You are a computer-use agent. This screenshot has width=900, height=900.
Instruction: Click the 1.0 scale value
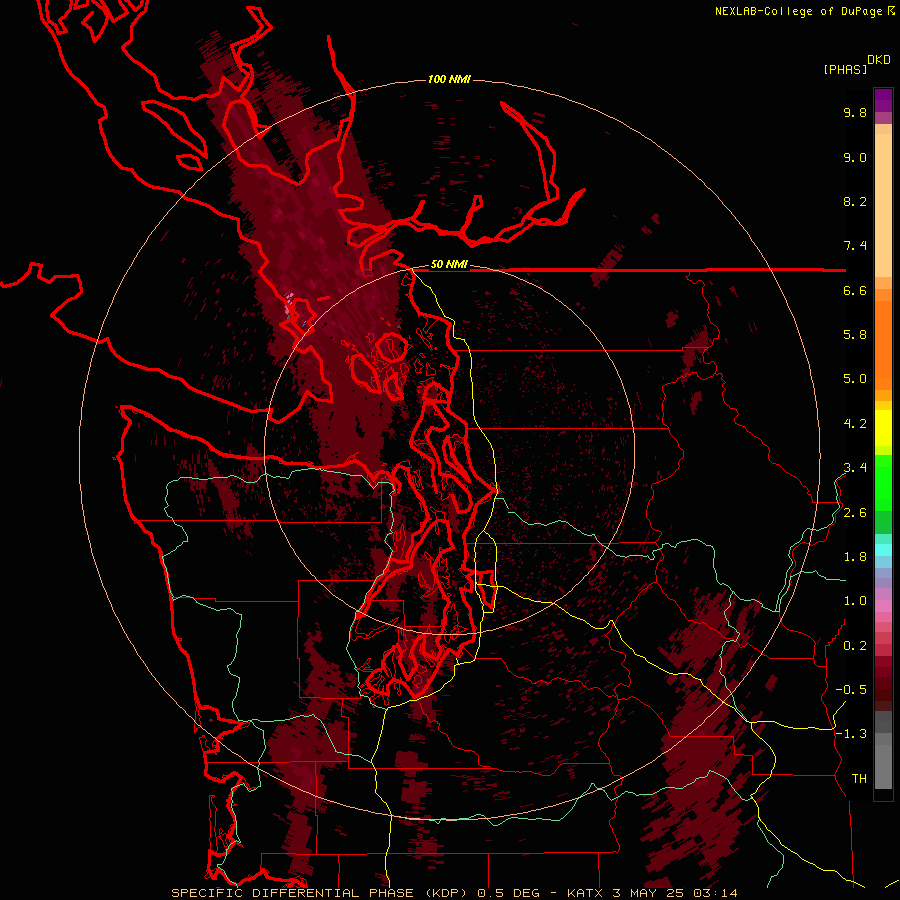click(855, 601)
